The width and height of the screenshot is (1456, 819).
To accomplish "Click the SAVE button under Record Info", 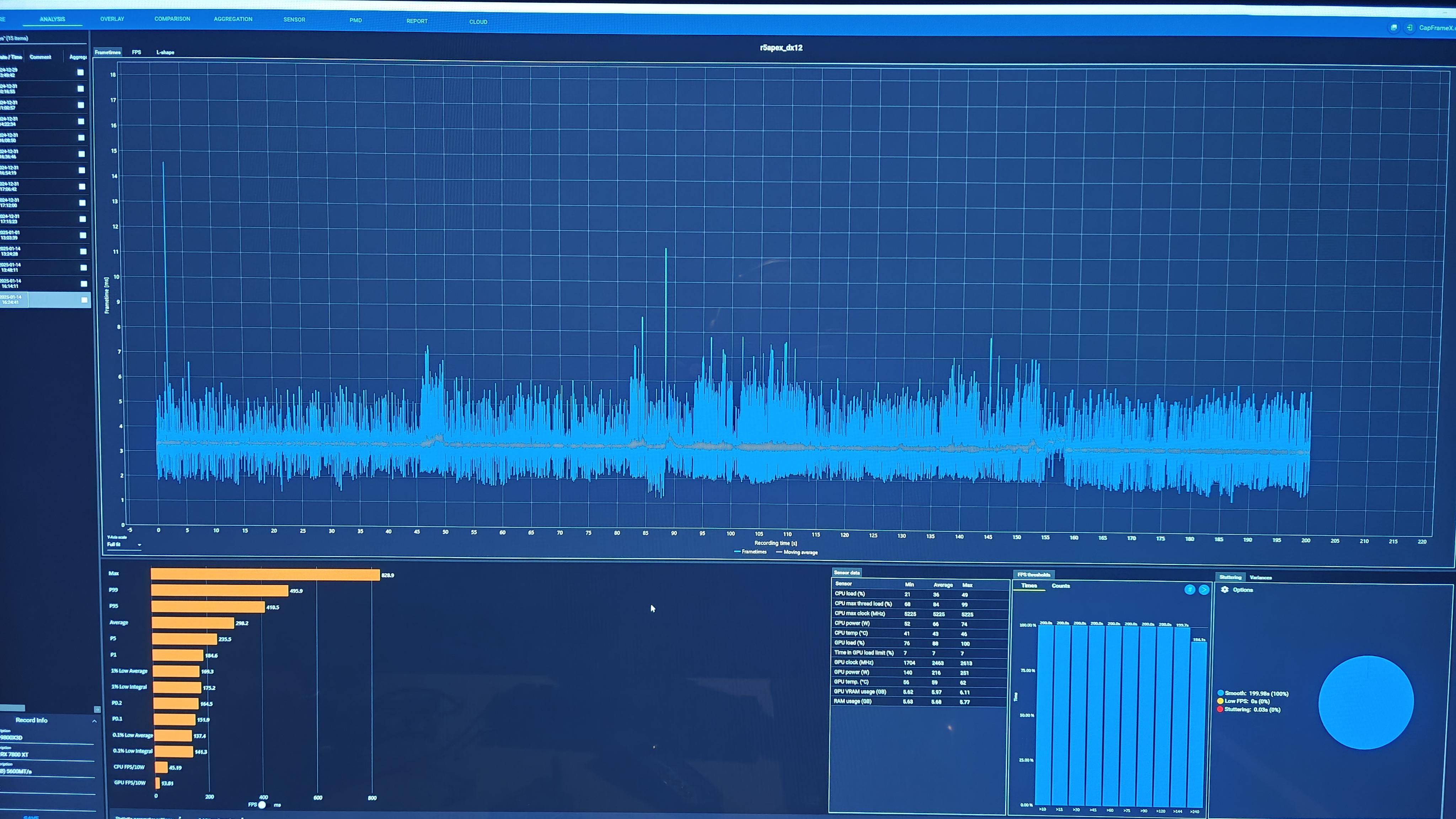I will (x=31, y=817).
